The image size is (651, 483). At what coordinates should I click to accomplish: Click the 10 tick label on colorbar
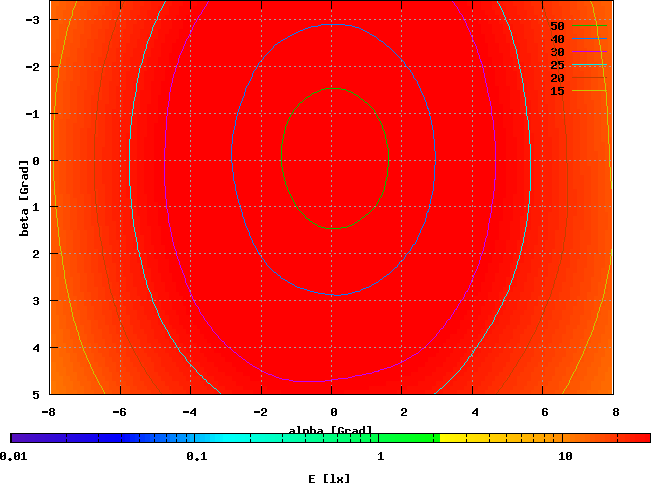(x=565, y=457)
